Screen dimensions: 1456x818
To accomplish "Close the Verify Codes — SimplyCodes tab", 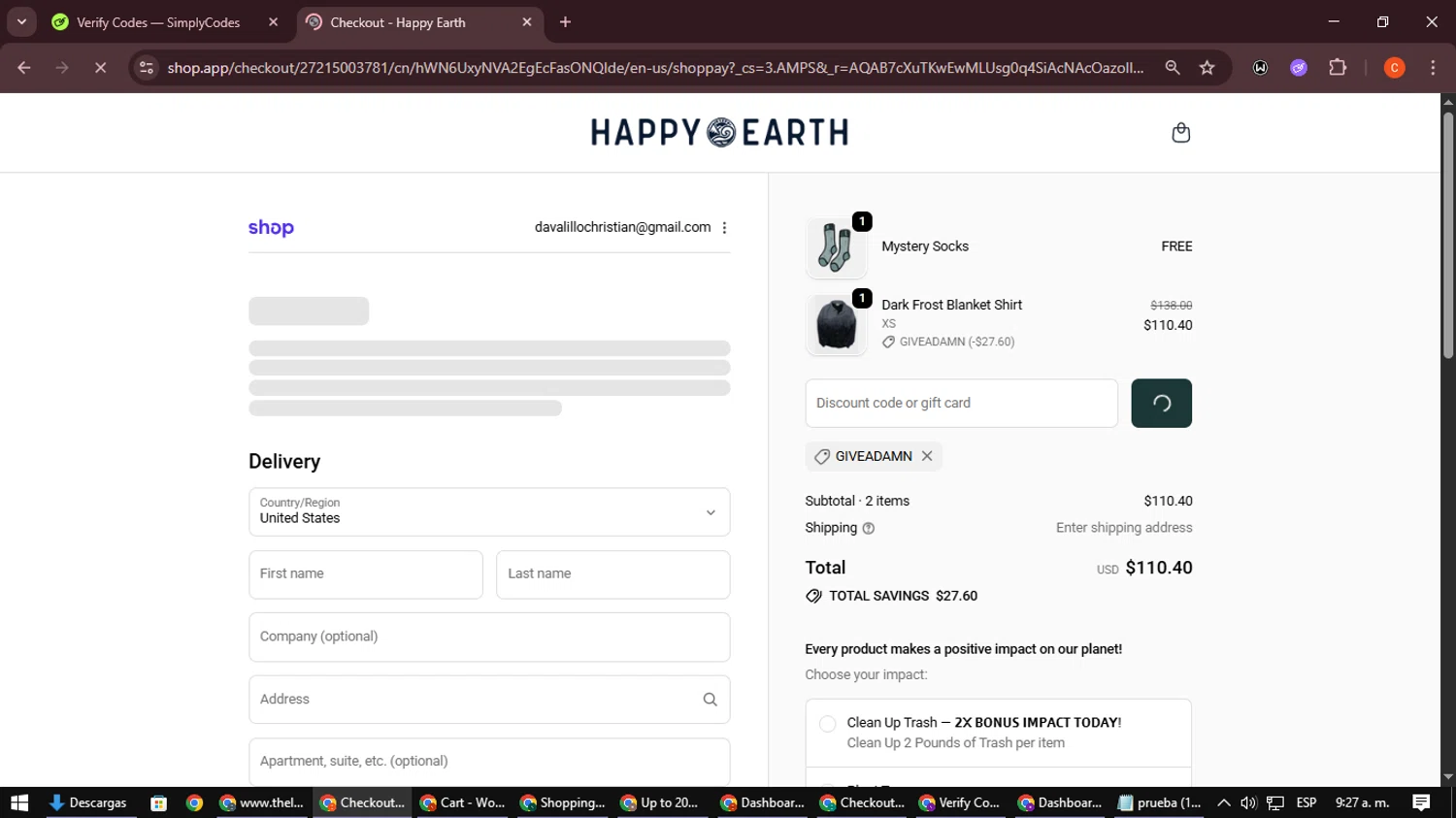I will 273,22.
